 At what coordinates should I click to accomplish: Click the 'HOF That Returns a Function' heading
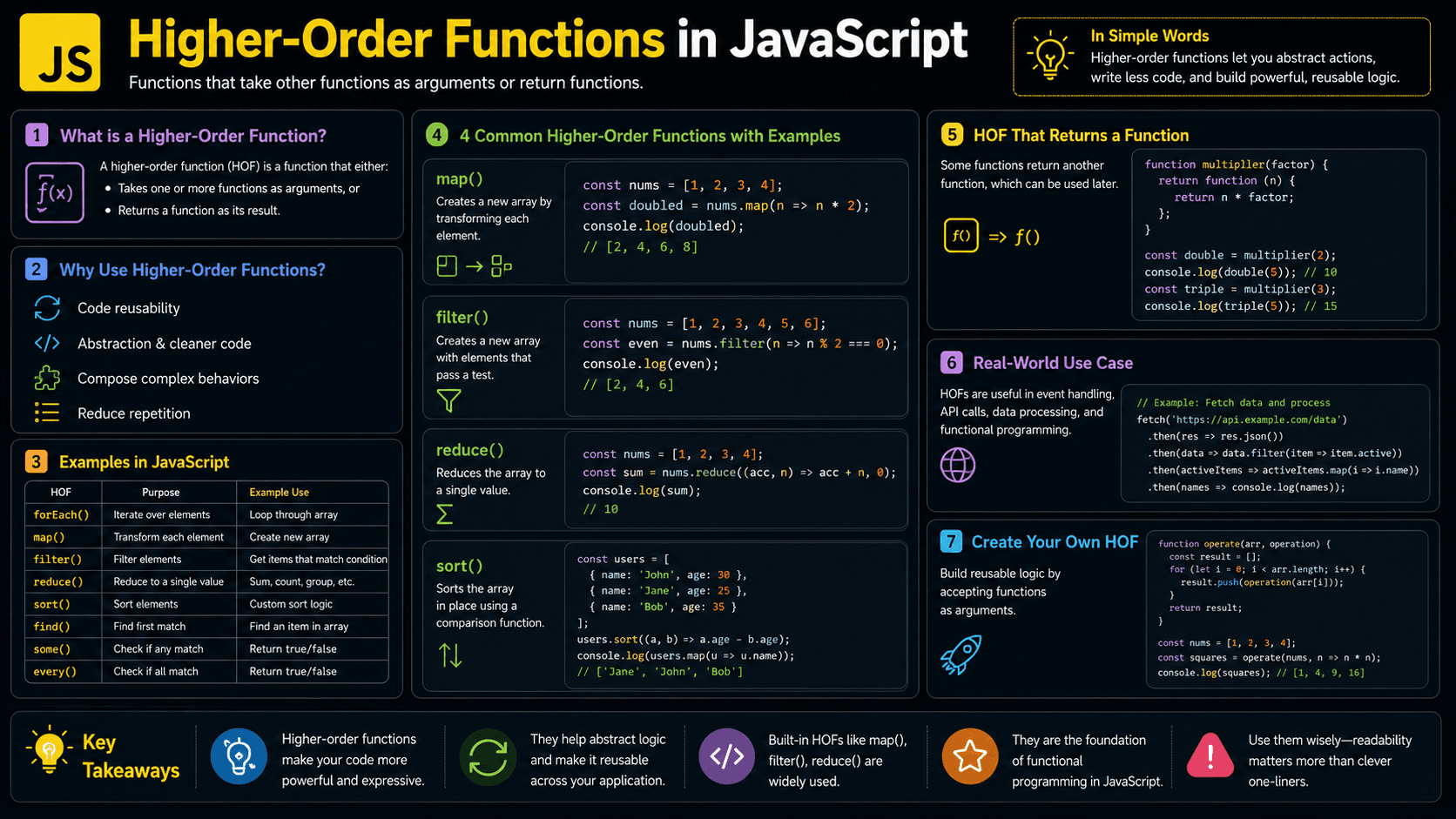pos(1081,135)
